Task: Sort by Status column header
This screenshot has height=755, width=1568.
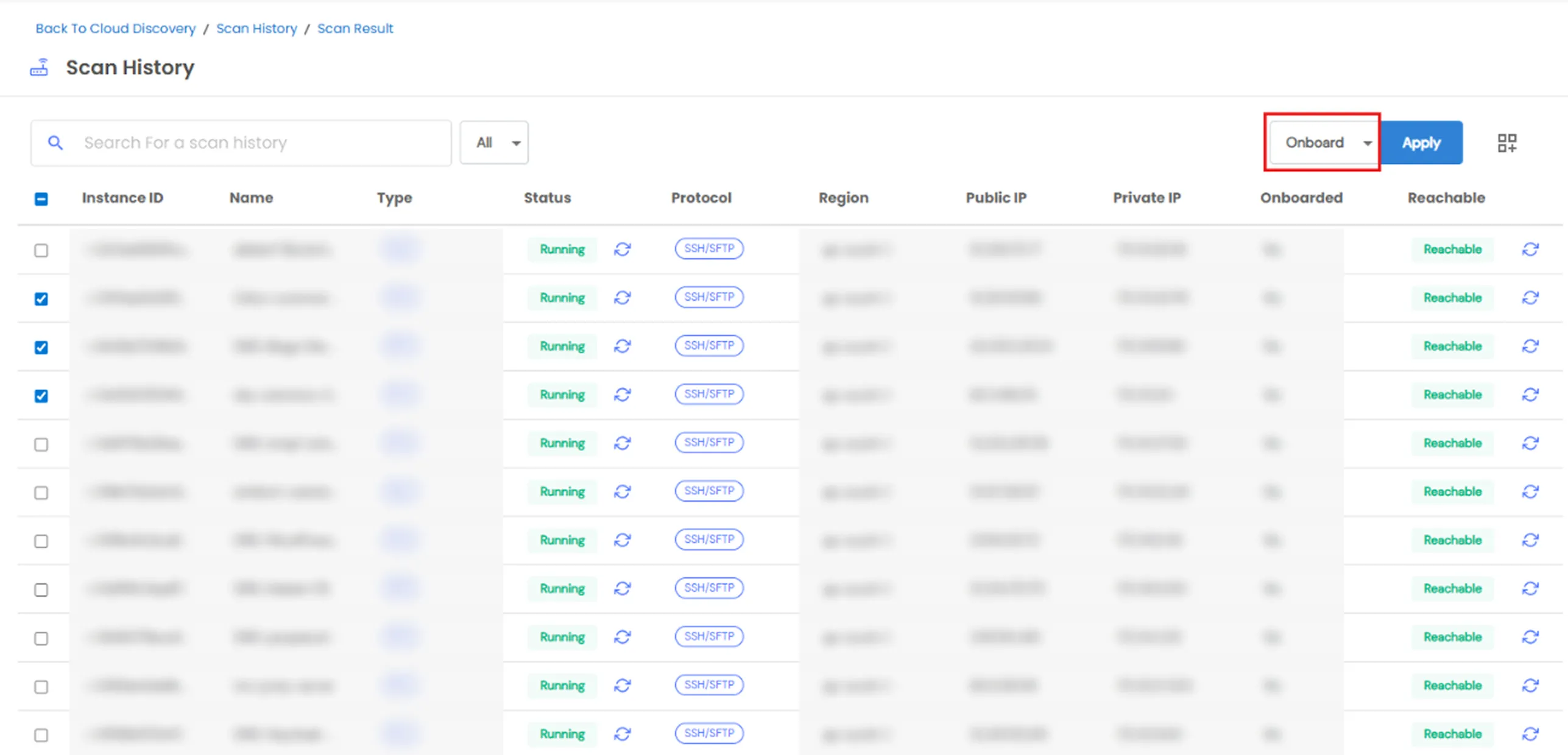Action: [547, 198]
